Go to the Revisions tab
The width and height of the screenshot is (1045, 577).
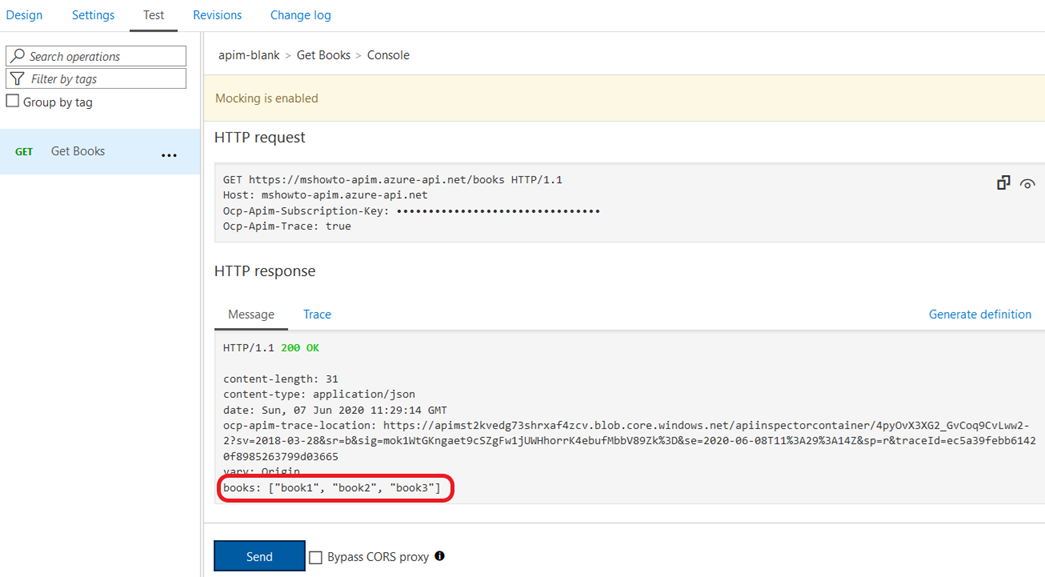(x=217, y=15)
